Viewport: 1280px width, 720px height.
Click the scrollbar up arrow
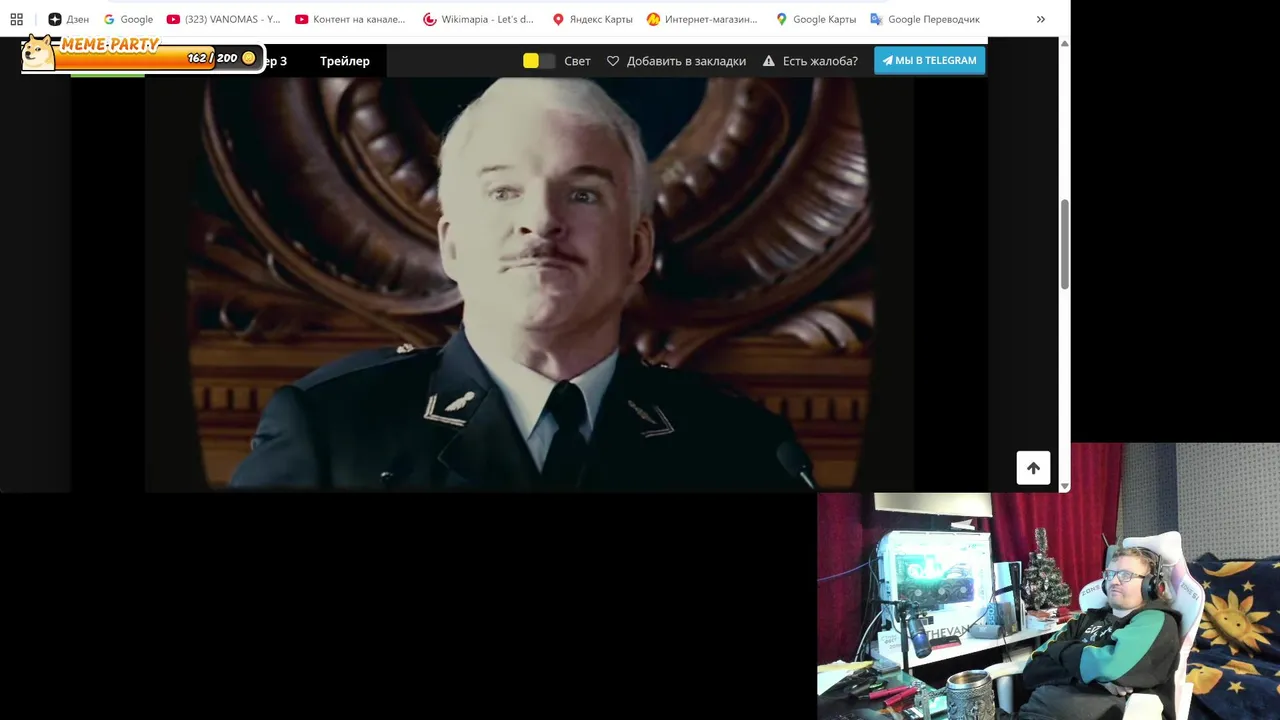[x=1064, y=43]
